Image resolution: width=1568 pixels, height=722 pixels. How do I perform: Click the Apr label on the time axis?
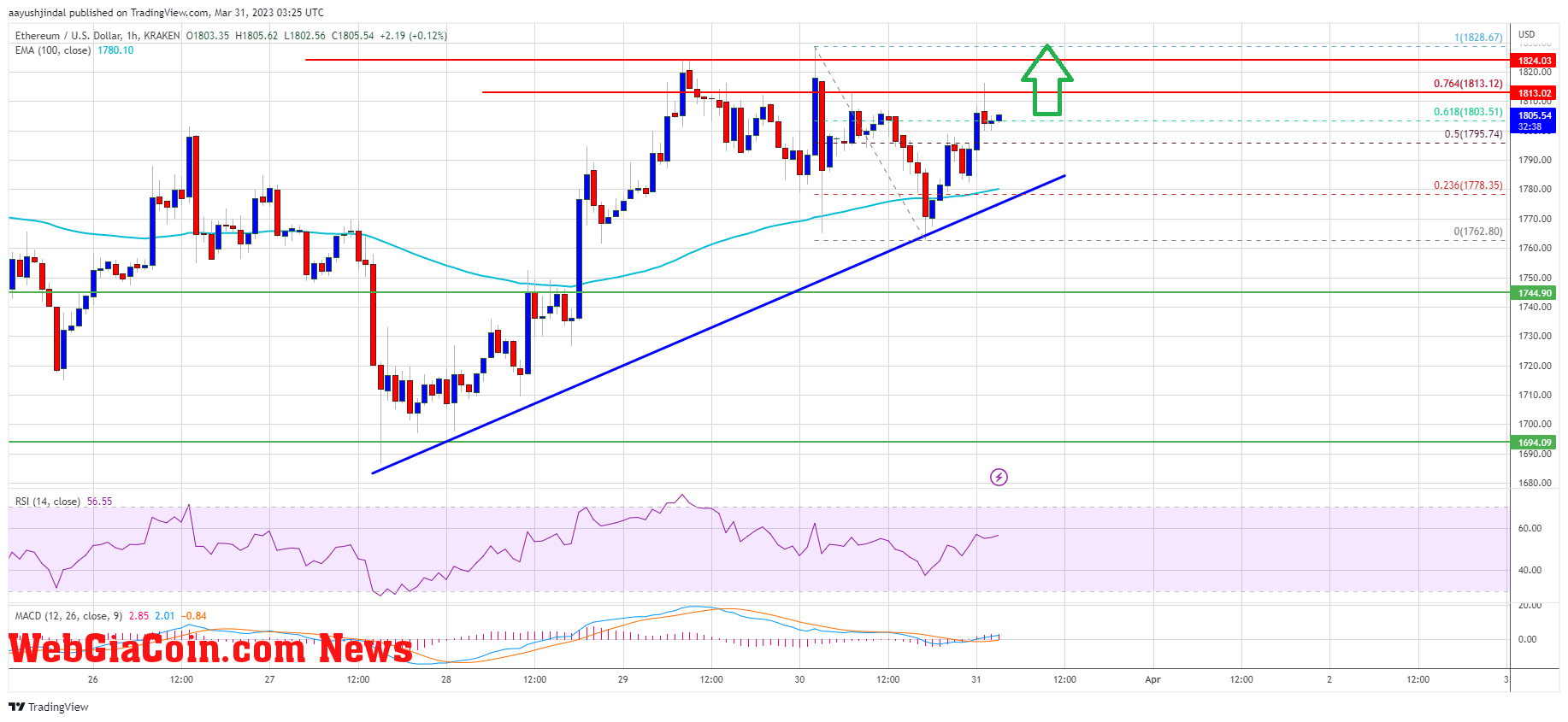coord(1152,680)
